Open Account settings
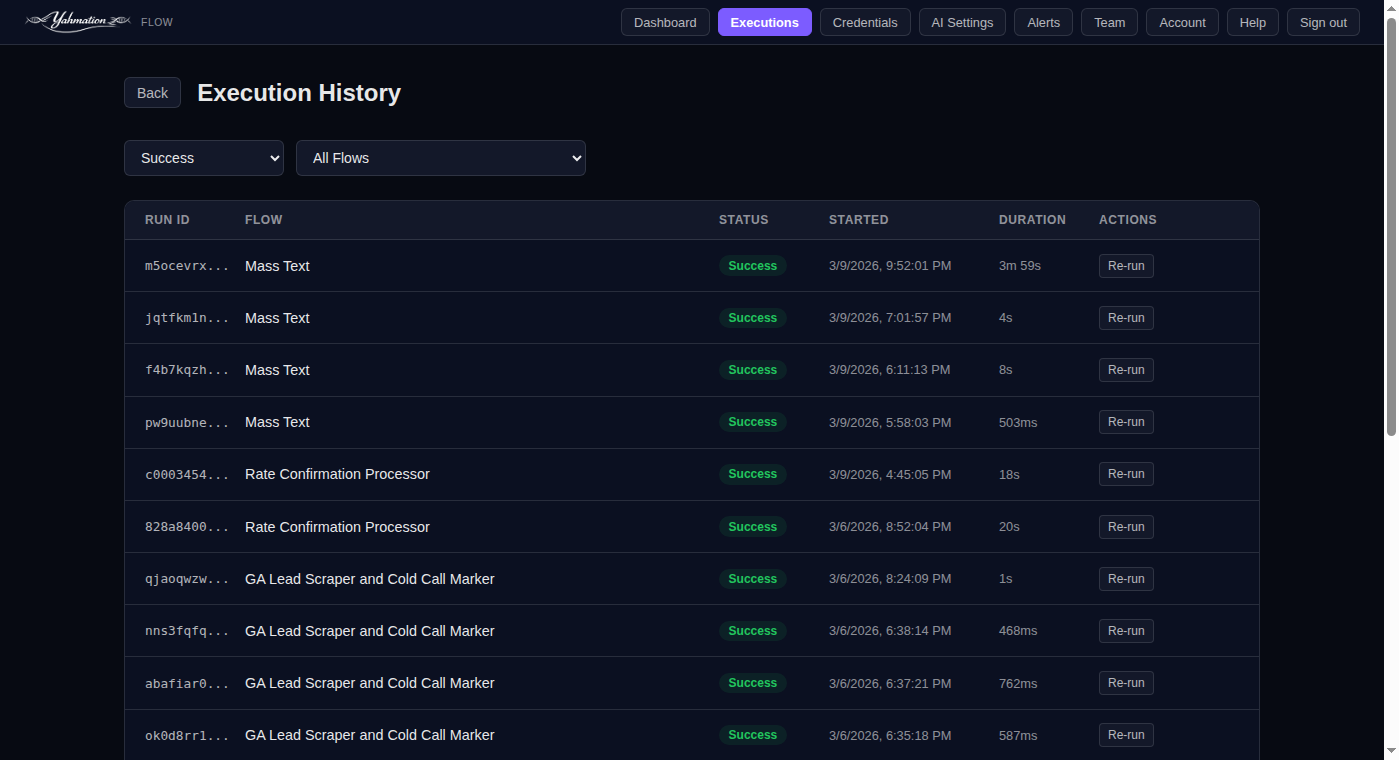The height and width of the screenshot is (760, 1399). coord(1182,22)
